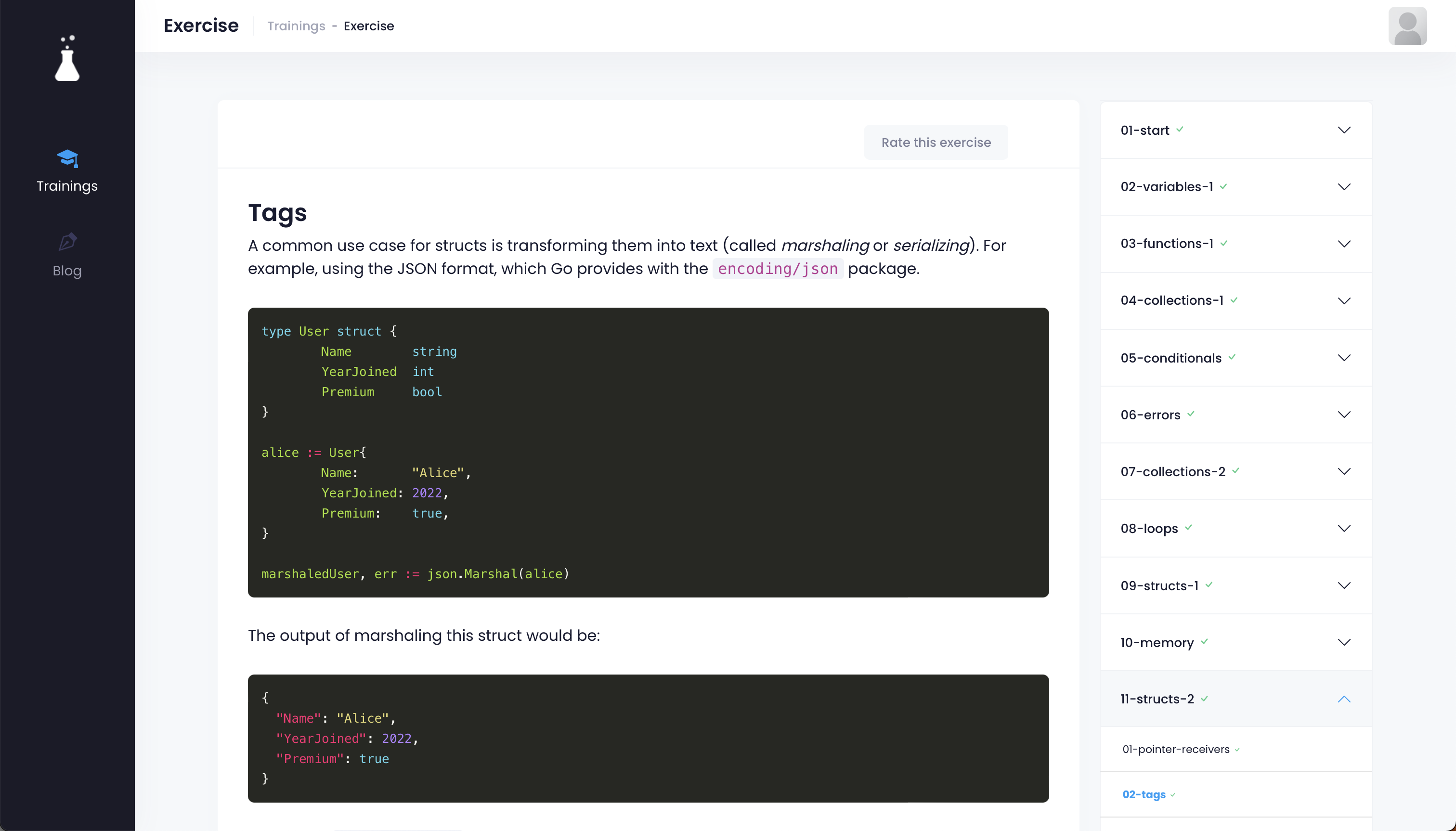This screenshot has width=1456, height=831.
Task: Click the checkmark beside 08-loops
Action: 1188,528
